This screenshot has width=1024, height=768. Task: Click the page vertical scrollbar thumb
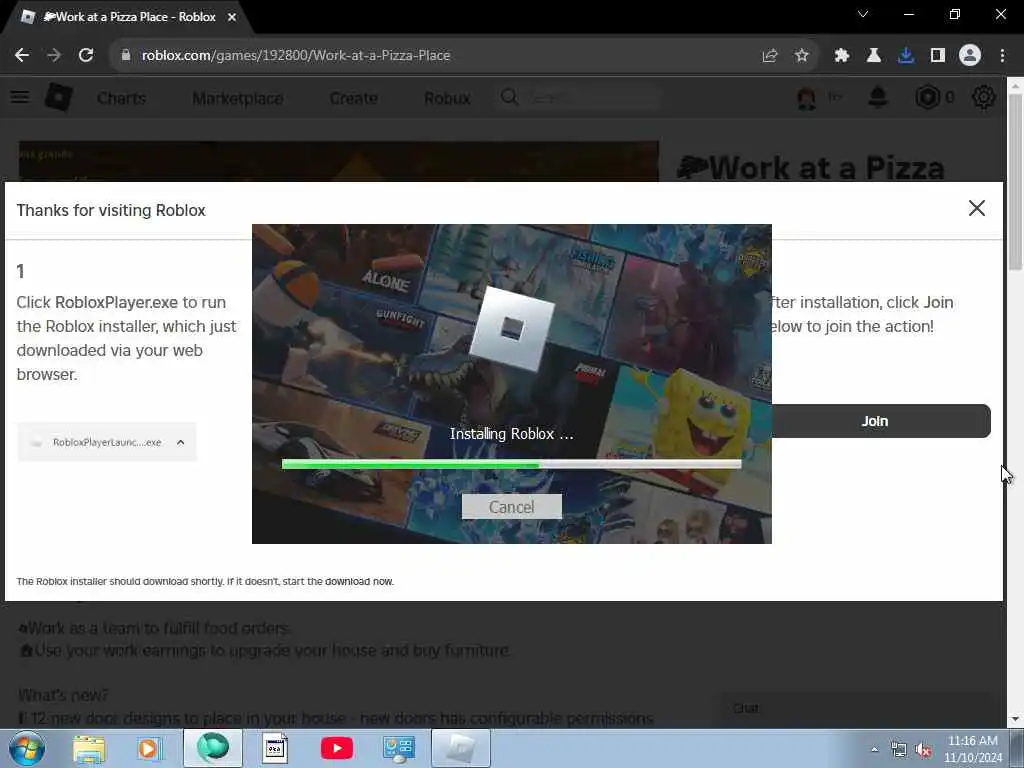point(1015,182)
